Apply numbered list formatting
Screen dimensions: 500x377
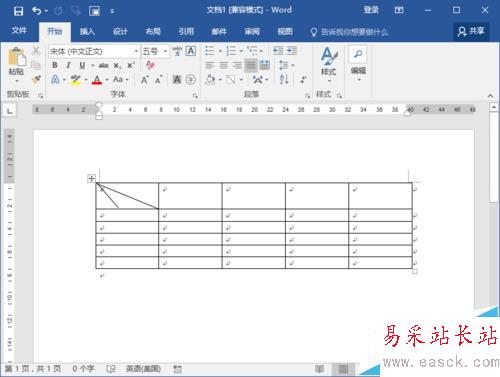tap(231, 51)
